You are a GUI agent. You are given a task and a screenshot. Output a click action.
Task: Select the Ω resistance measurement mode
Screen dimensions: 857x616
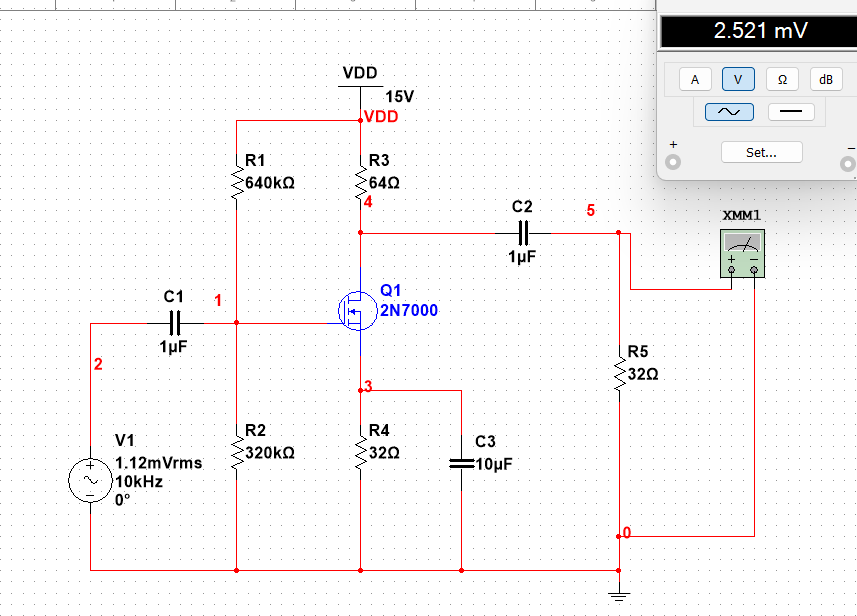tap(781, 78)
